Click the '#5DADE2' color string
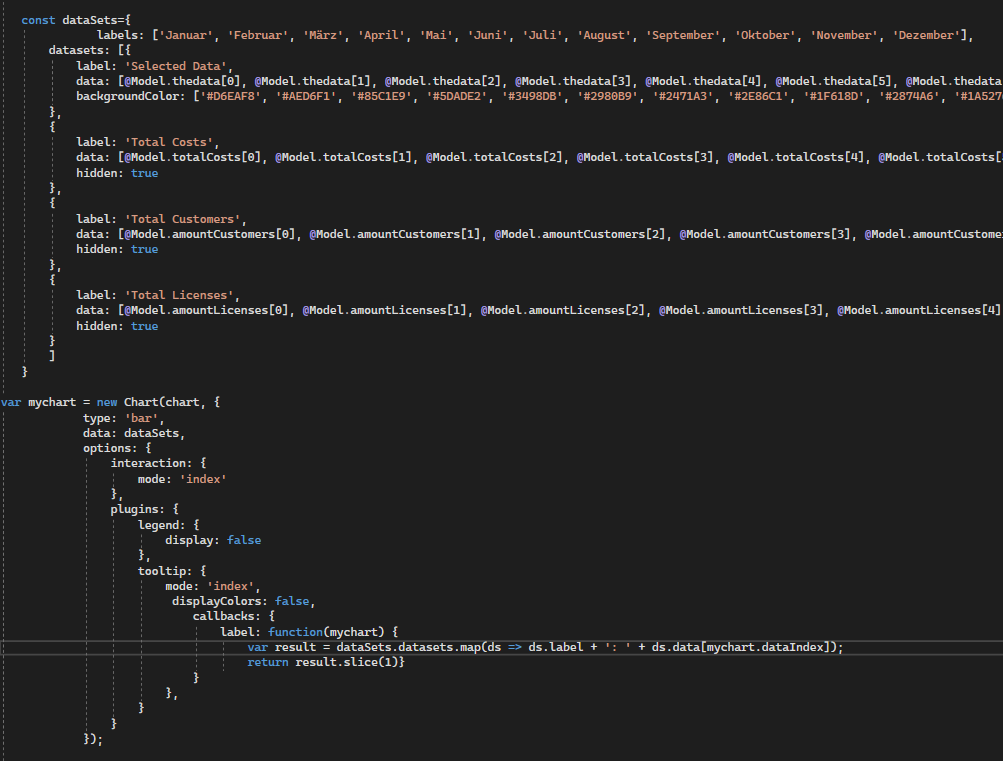This screenshot has height=761, width=1003. 457,96
